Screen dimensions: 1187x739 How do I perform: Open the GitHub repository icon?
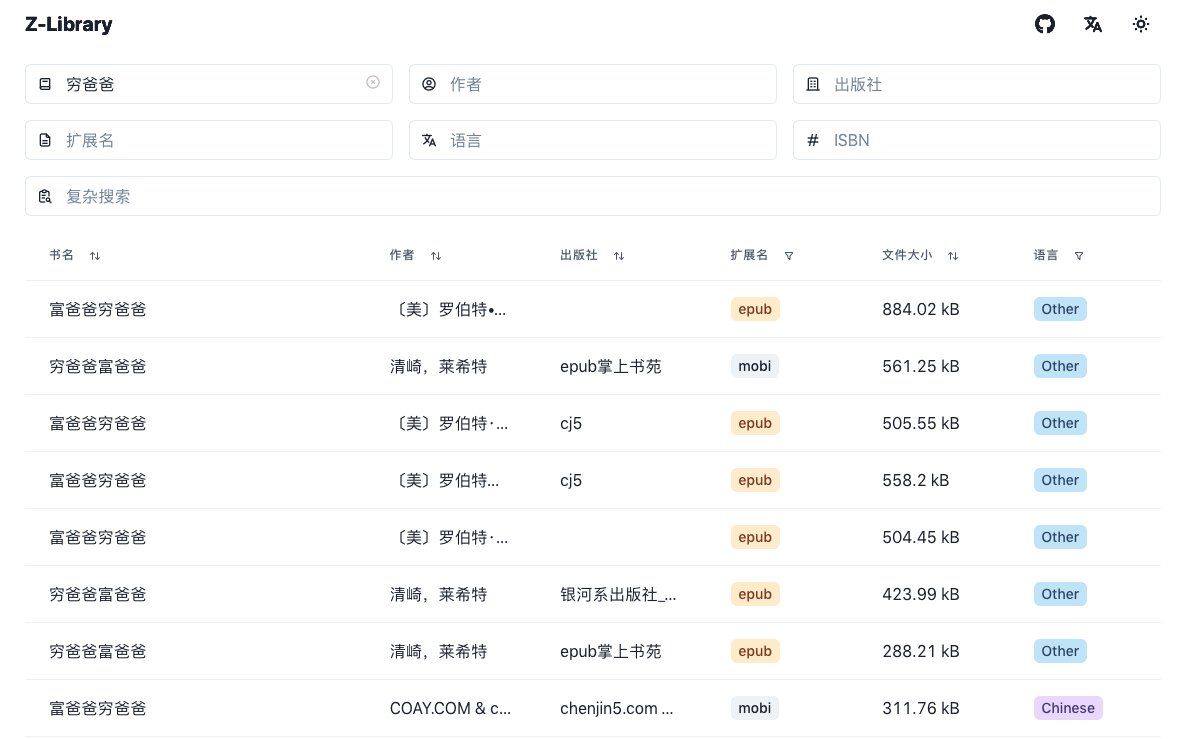click(1044, 24)
